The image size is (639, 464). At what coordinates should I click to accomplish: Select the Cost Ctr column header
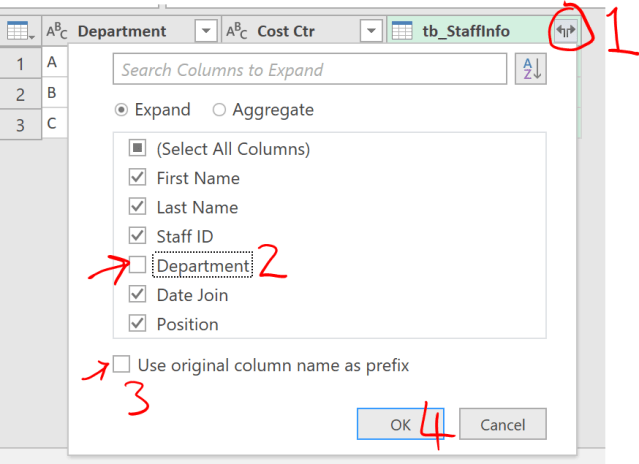coord(304,31)
